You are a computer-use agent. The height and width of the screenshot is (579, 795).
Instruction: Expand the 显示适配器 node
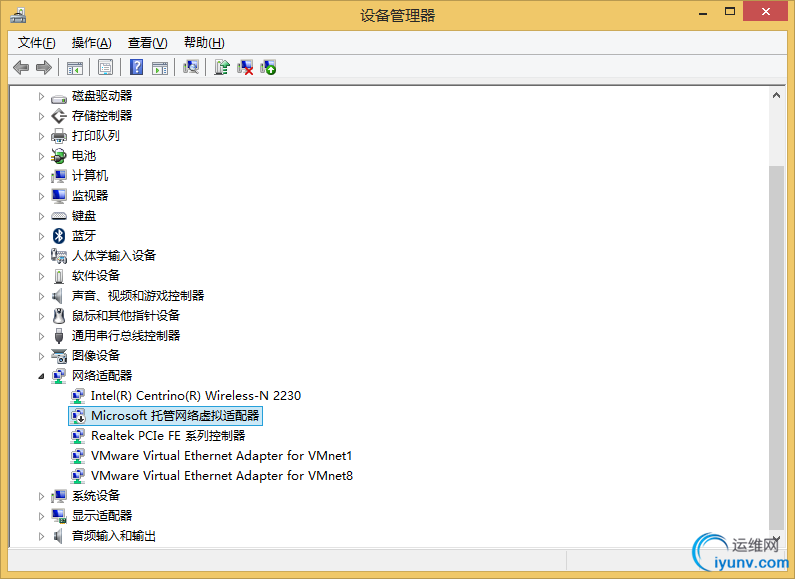(x=41, y=516)
